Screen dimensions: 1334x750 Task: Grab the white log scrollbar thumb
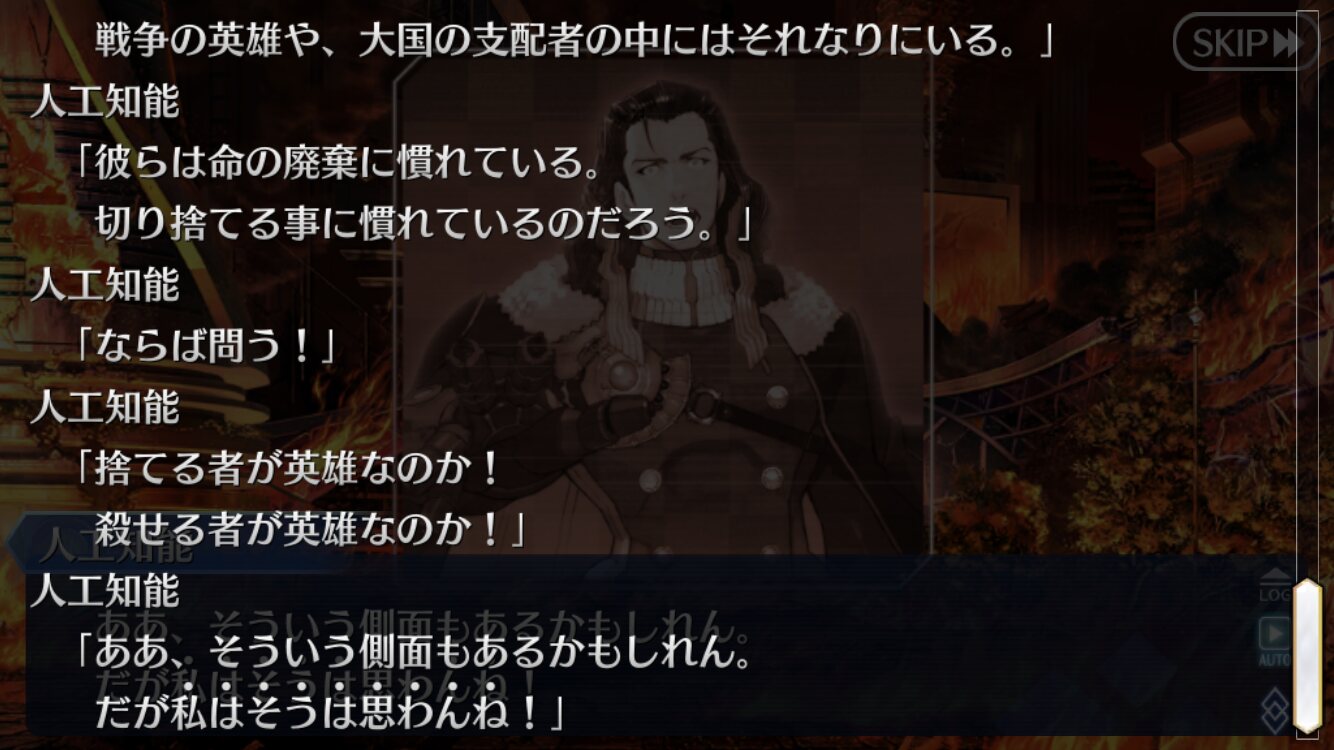1307,655
